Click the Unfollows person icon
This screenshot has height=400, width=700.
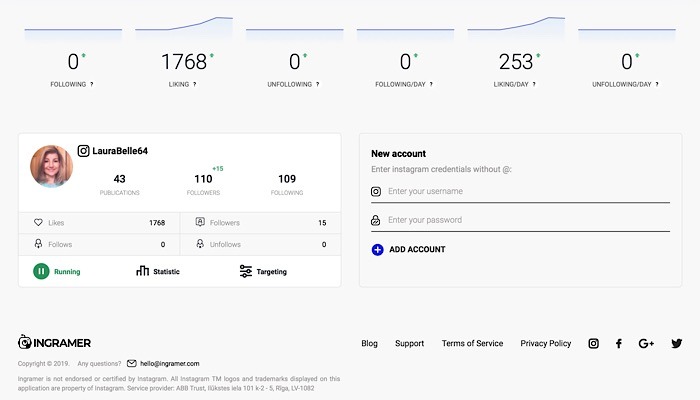tap(200, 244)
